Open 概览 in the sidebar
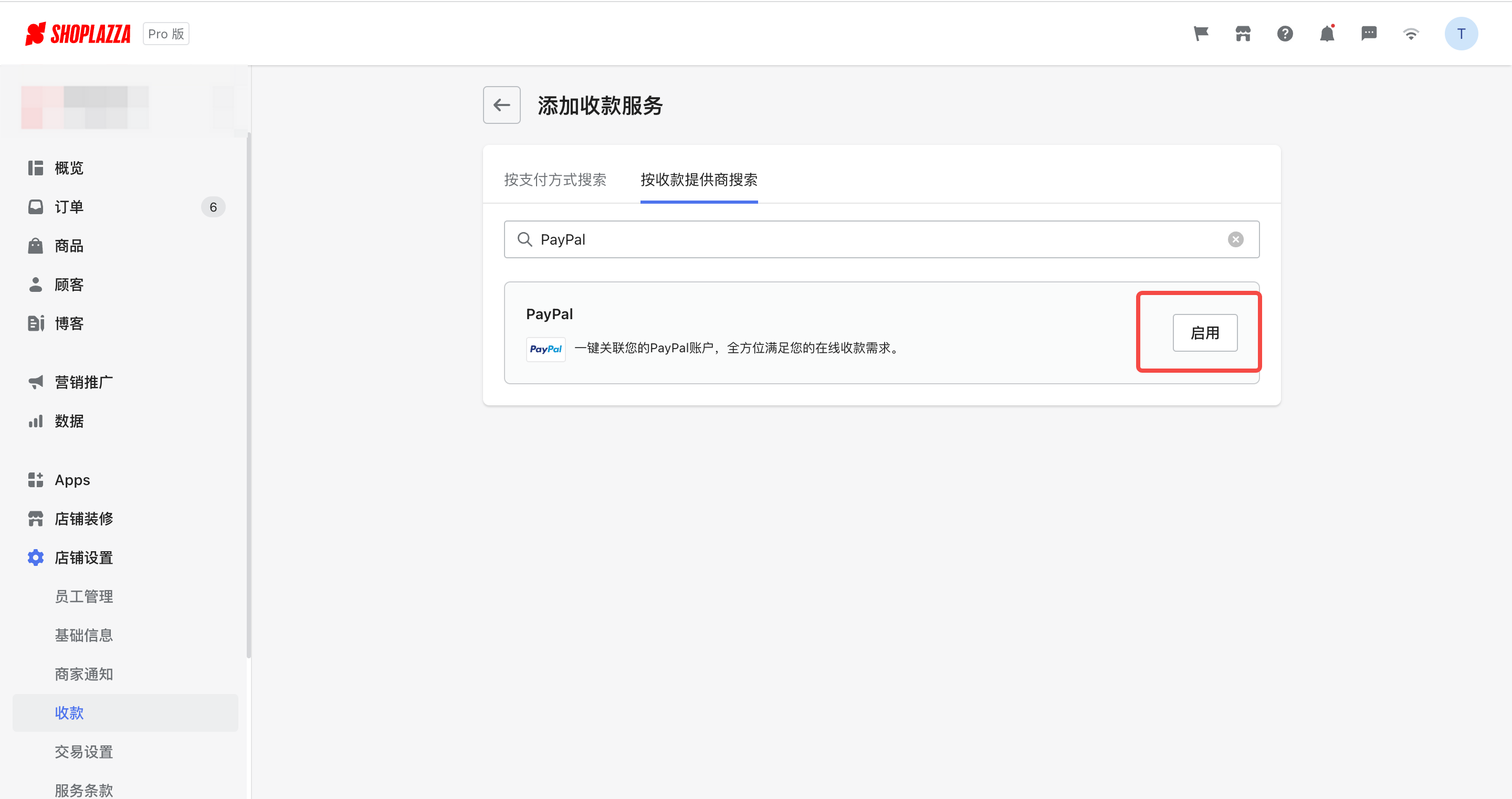 click(x=125, y=168)
